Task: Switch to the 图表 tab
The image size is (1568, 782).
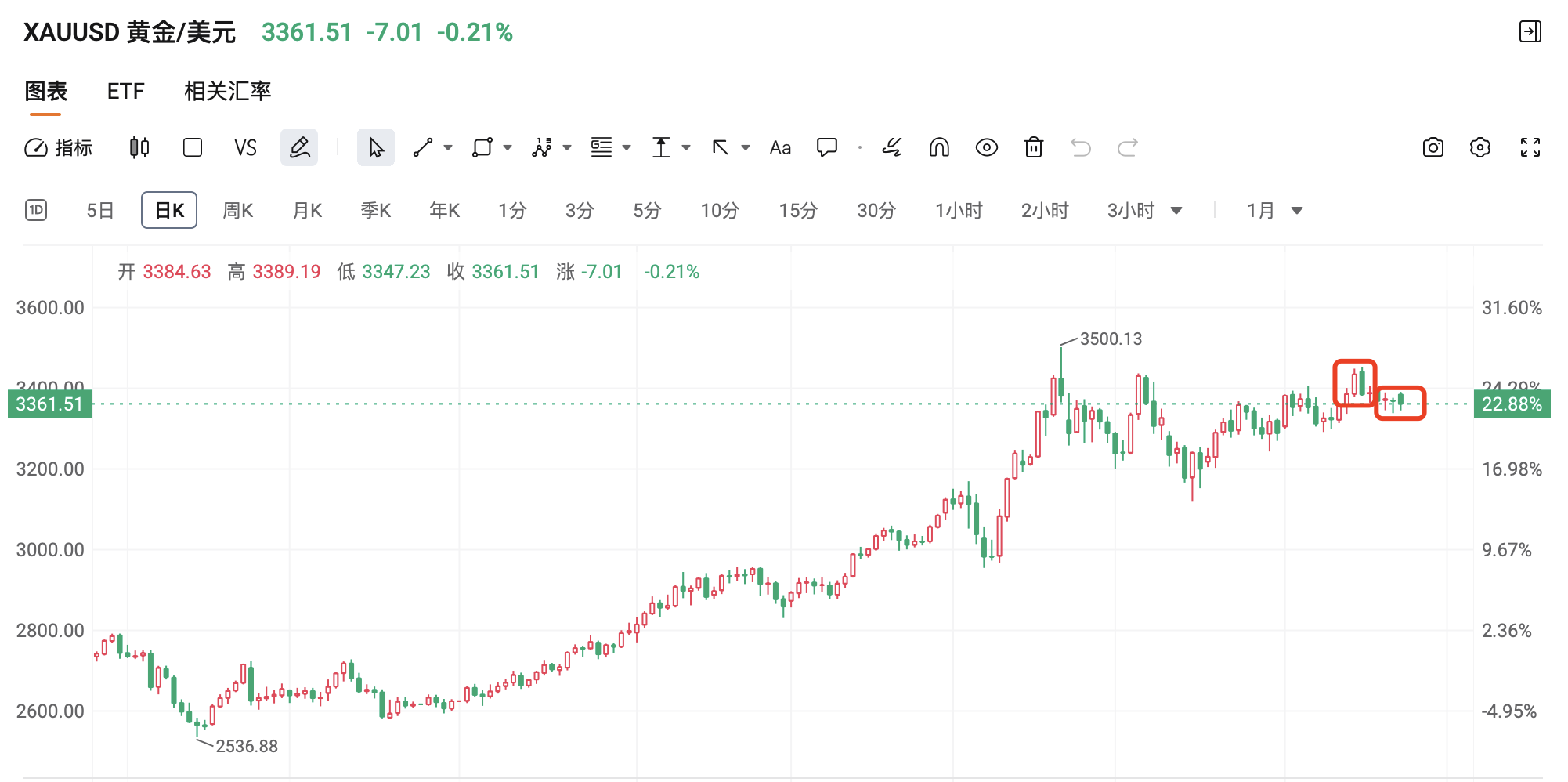Action: coord(45,91)
